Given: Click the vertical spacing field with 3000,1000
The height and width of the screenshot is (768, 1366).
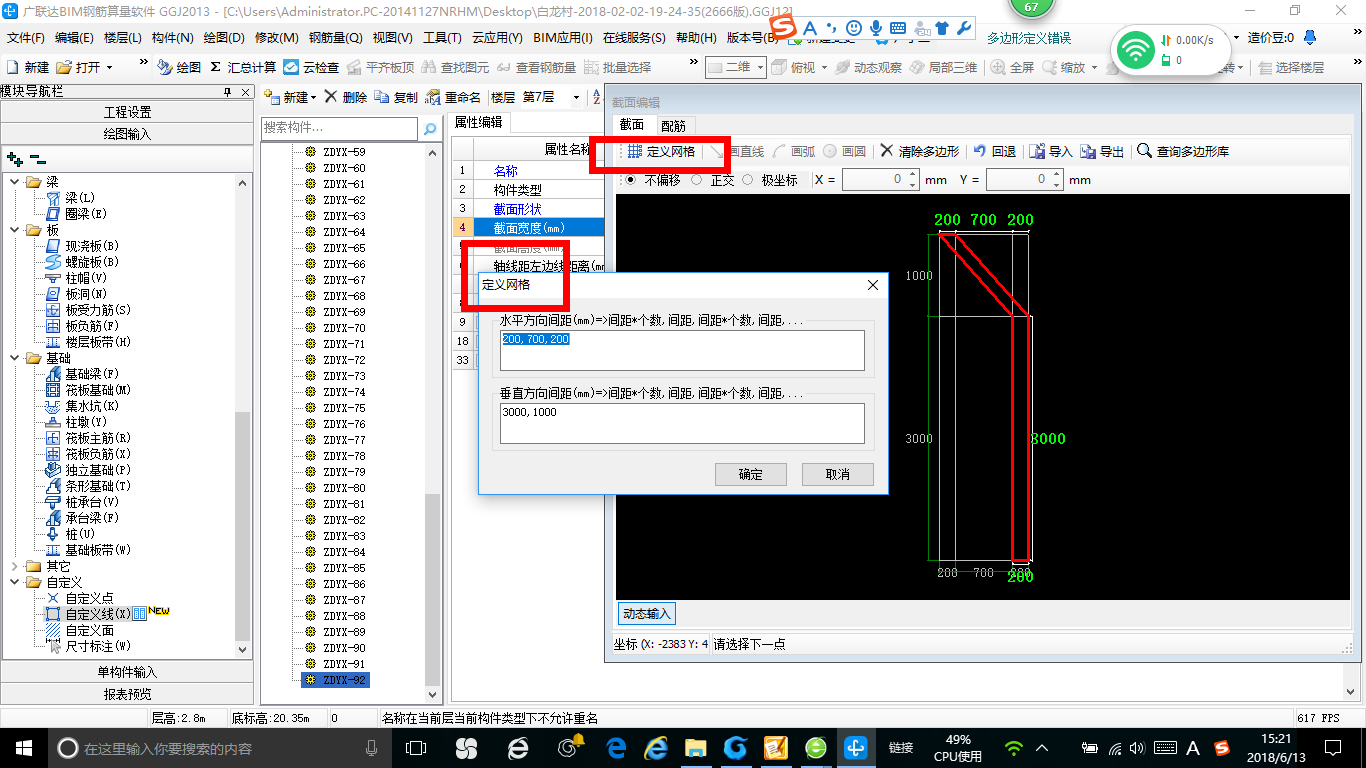Looking at the screenshot, I should [682, 423].
